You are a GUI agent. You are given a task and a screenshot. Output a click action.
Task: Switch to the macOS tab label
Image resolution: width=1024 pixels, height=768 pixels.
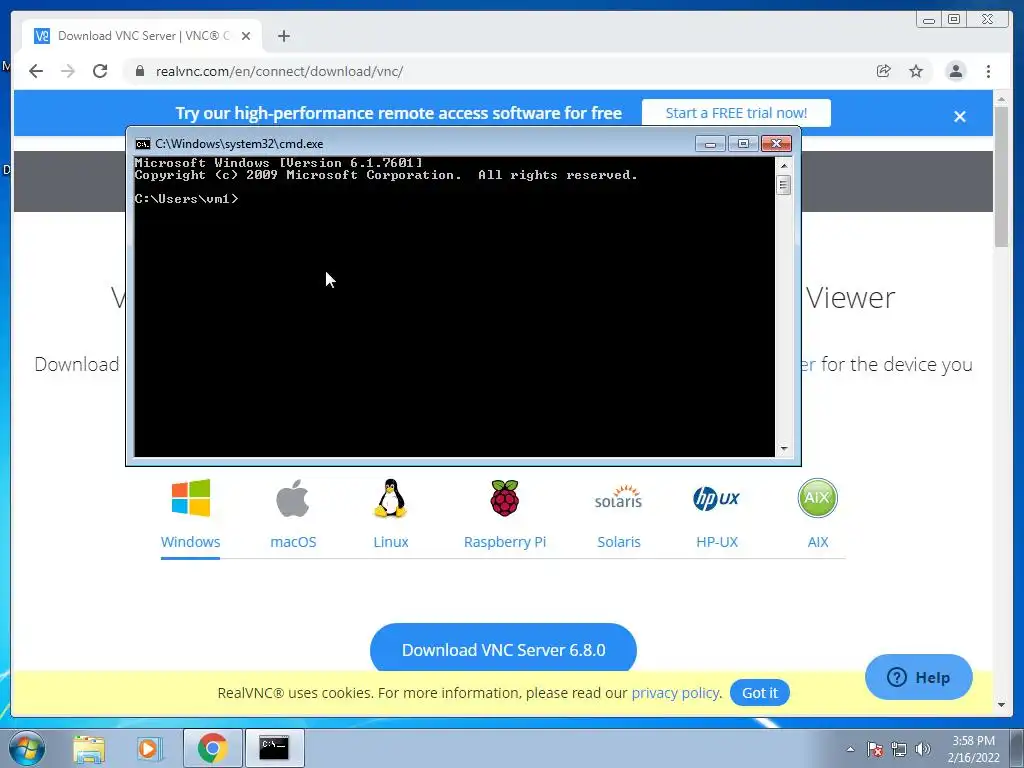293,542
